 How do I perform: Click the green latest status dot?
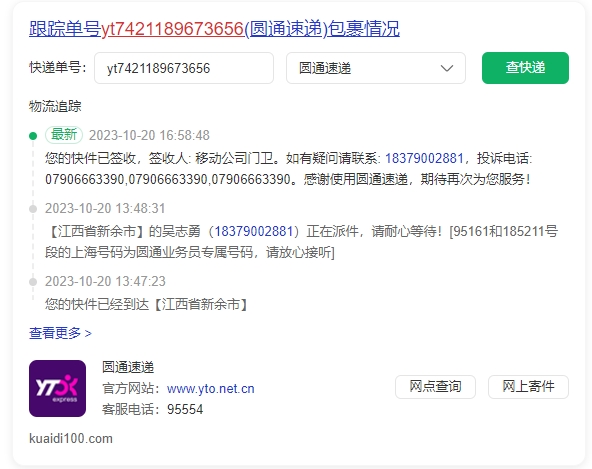tap(33, 136)
